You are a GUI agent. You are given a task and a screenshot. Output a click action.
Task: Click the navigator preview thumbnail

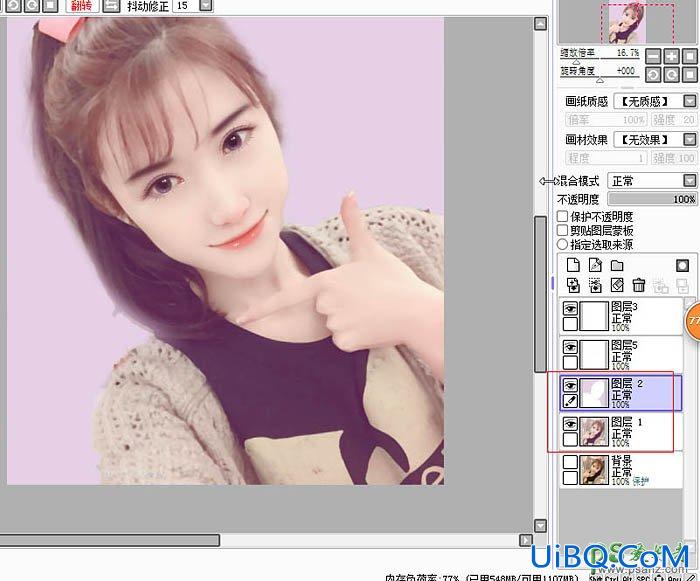pos(627,21)
